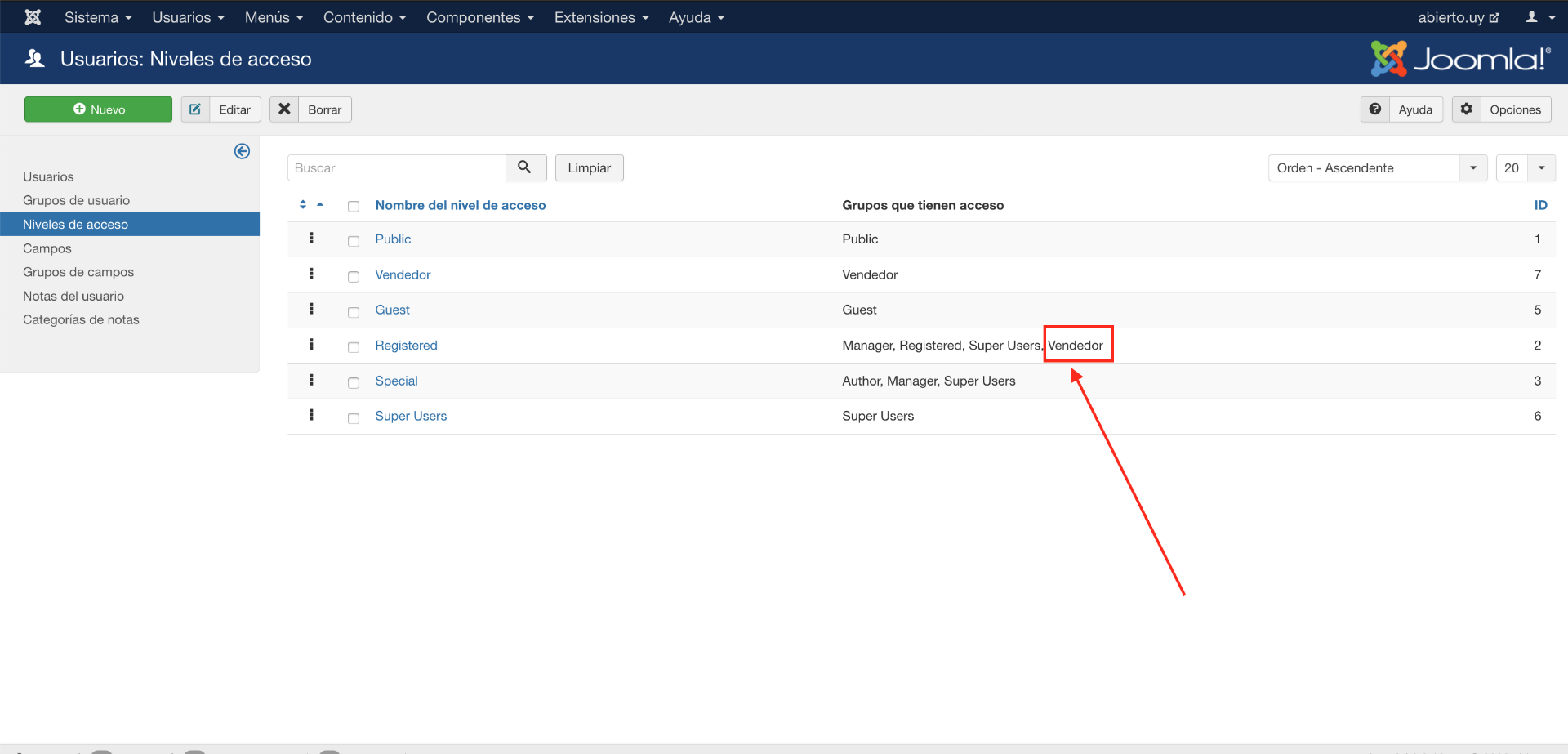Viewport: 1568px width, 754px height.
Task: Expand the list limit 20 dropdown
Action: (1525, 168)
